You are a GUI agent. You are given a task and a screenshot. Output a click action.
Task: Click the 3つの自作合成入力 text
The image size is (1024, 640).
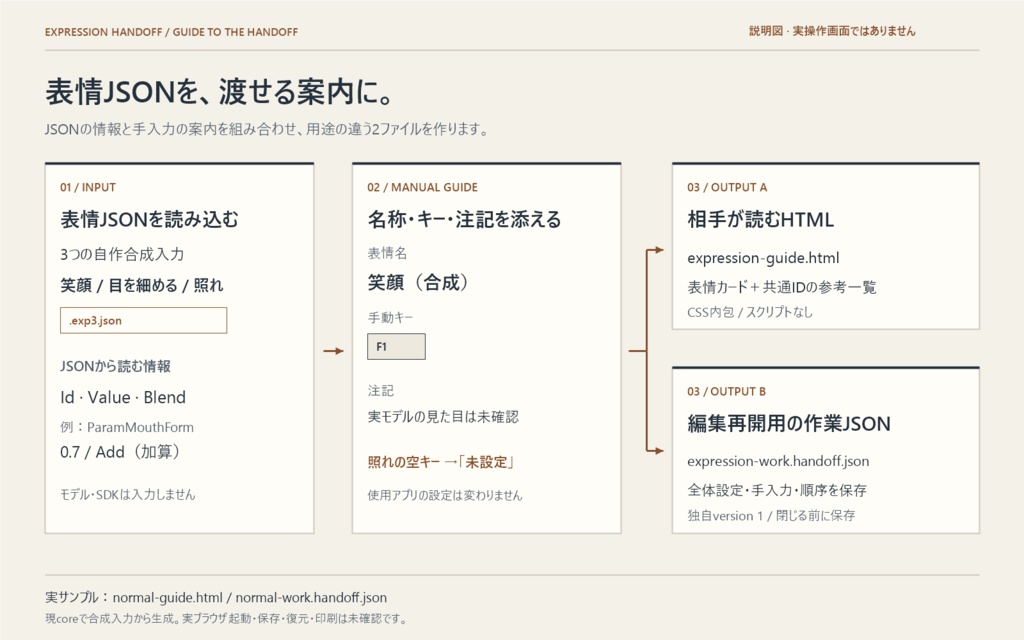coord(122,254)
